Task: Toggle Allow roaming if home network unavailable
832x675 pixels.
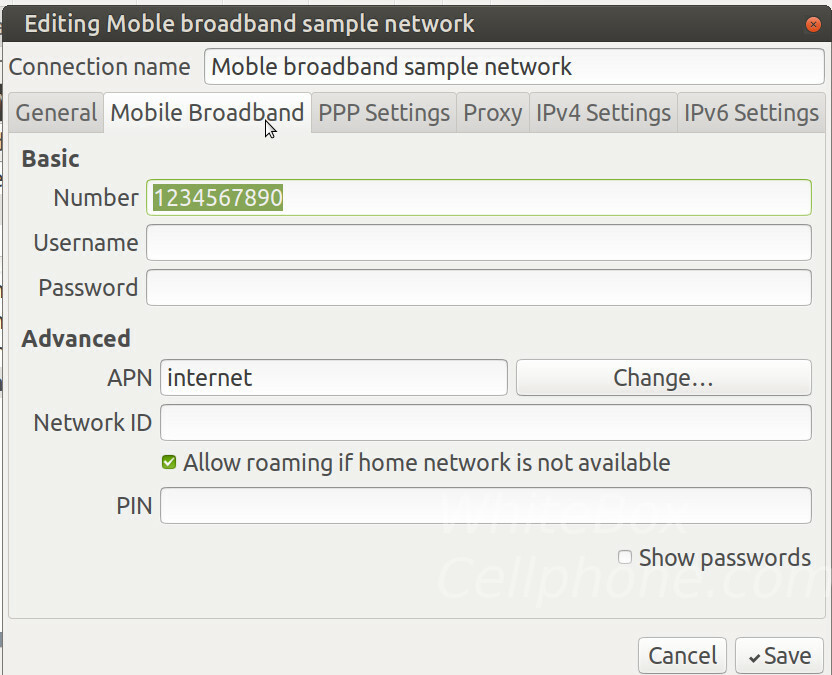Action: [x=169, y=462]
